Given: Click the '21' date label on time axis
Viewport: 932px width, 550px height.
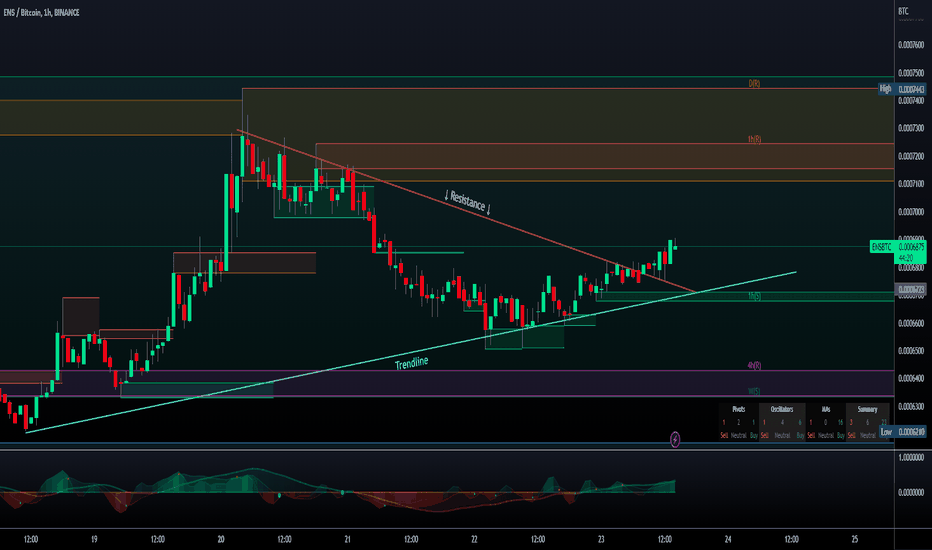Looking at the screenshot, I should 348,539.
